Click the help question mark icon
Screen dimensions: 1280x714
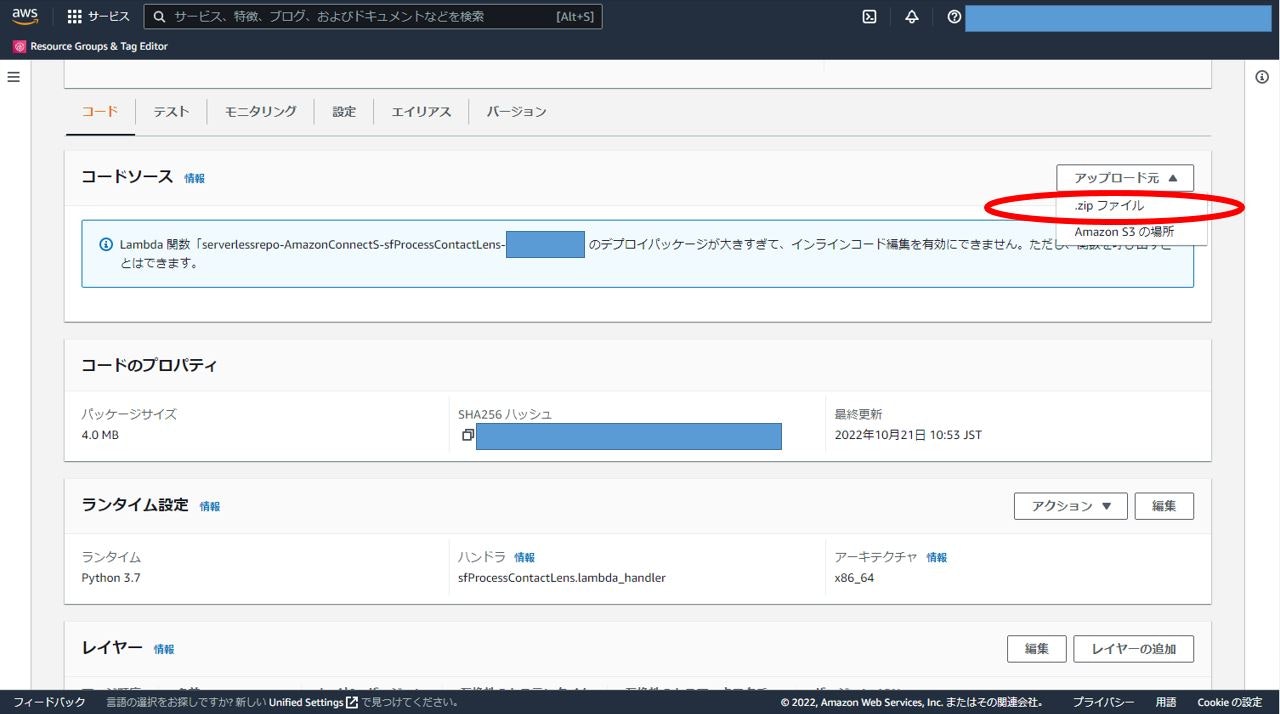click(x=953, y=16)
